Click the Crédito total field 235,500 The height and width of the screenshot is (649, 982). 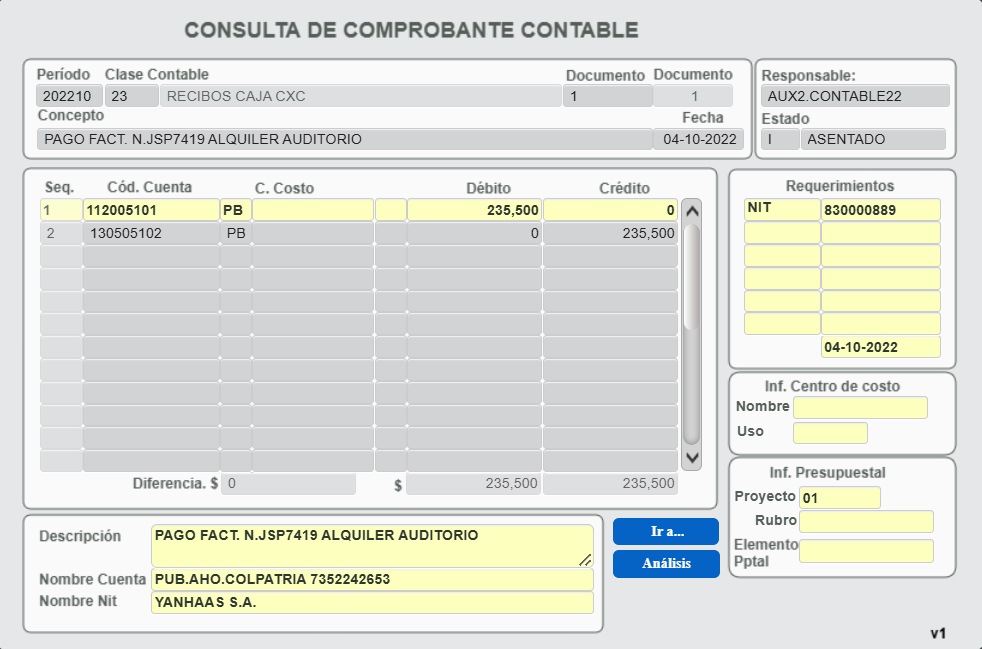611,484
